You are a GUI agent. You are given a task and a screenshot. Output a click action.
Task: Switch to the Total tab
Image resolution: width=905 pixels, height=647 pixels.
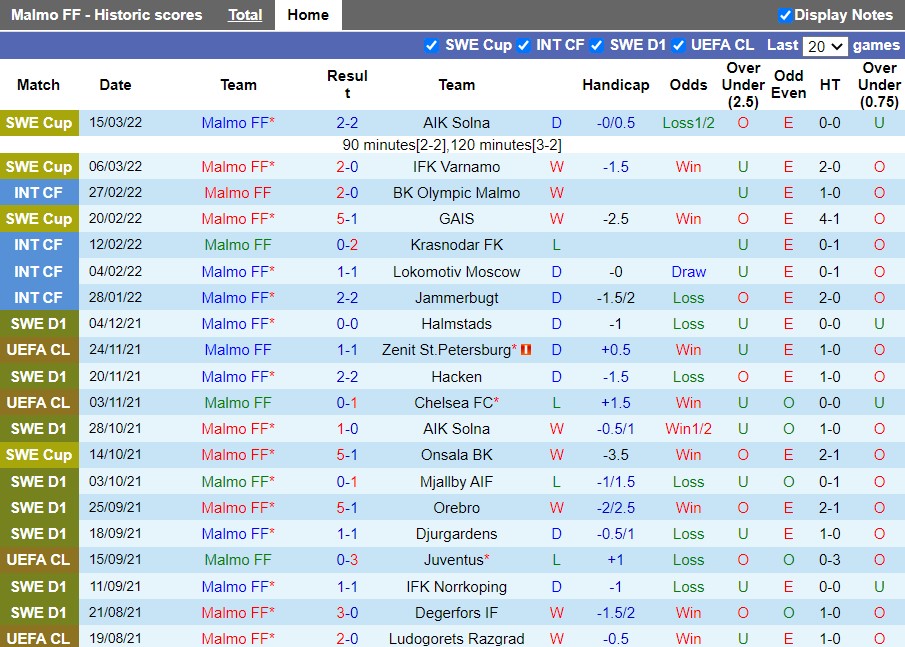[x=245, y=15]
